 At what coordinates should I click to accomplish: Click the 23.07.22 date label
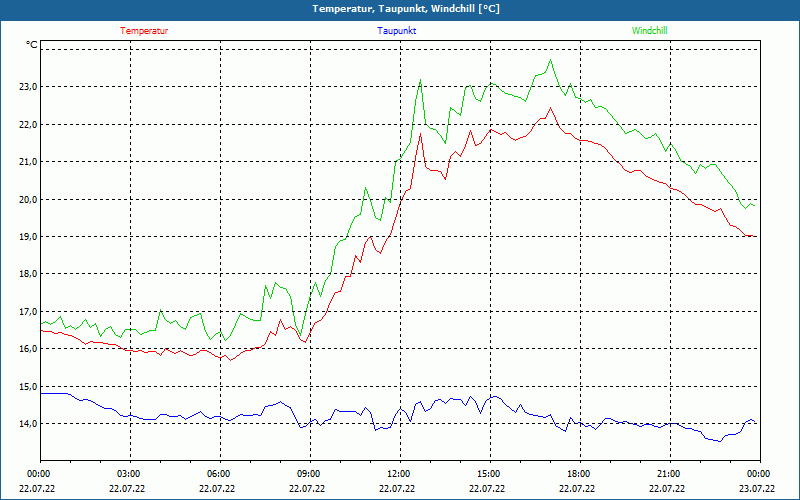tap(756, 489)
